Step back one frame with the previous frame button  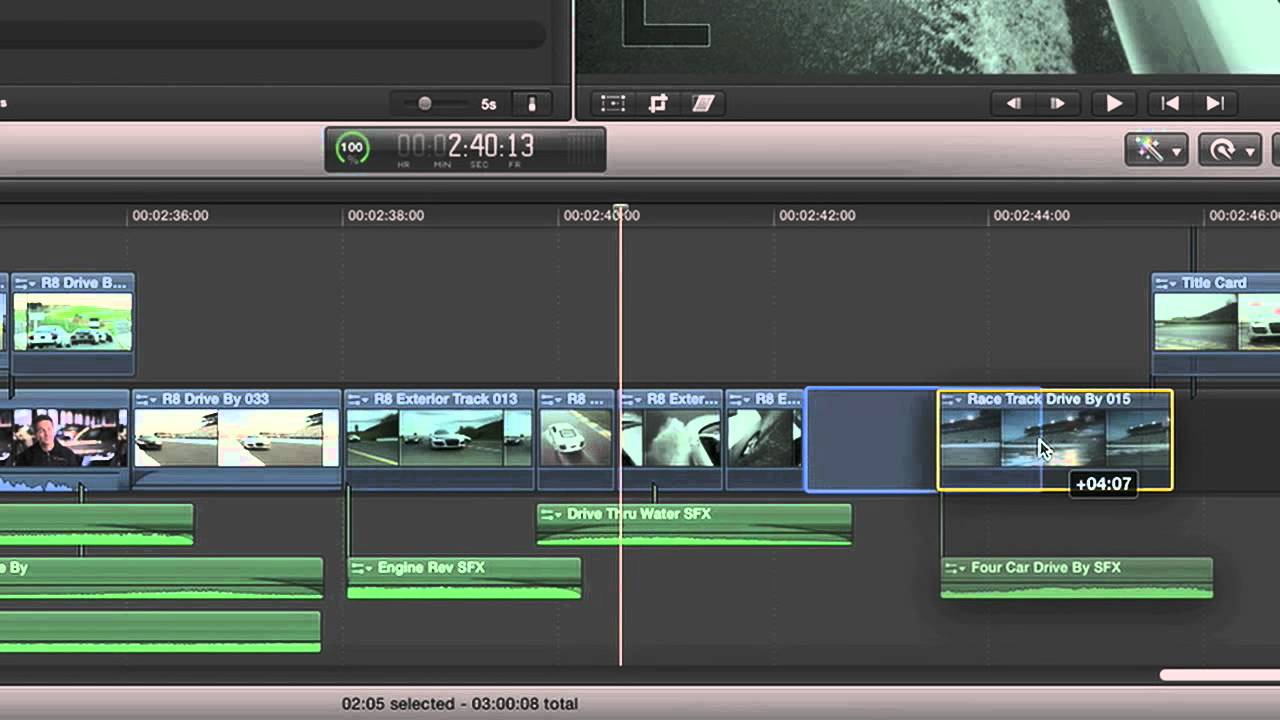pyautogui.click(x=1013, y=103)
